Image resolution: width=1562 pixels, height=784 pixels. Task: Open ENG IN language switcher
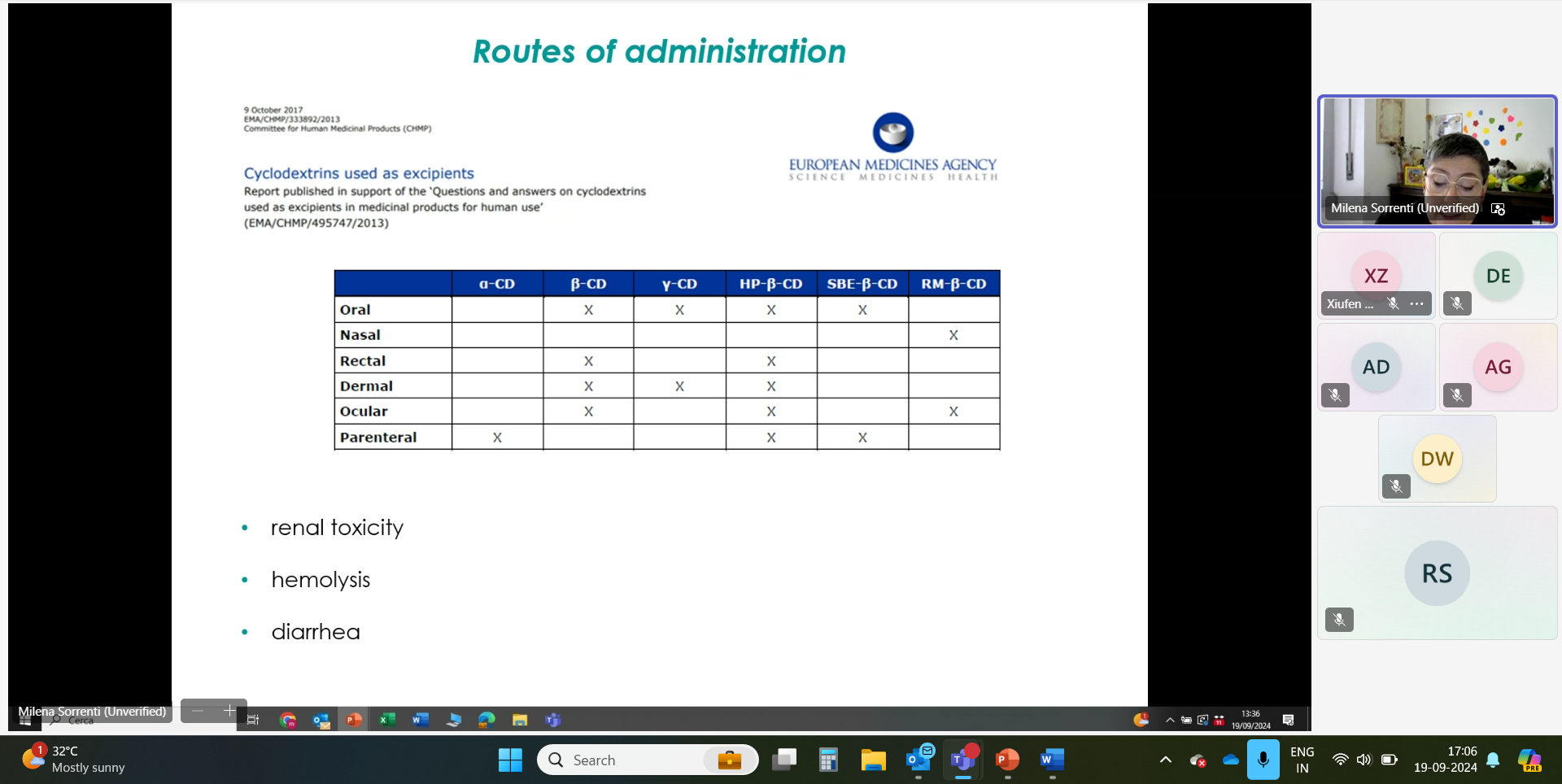(x=1302, y=760)
